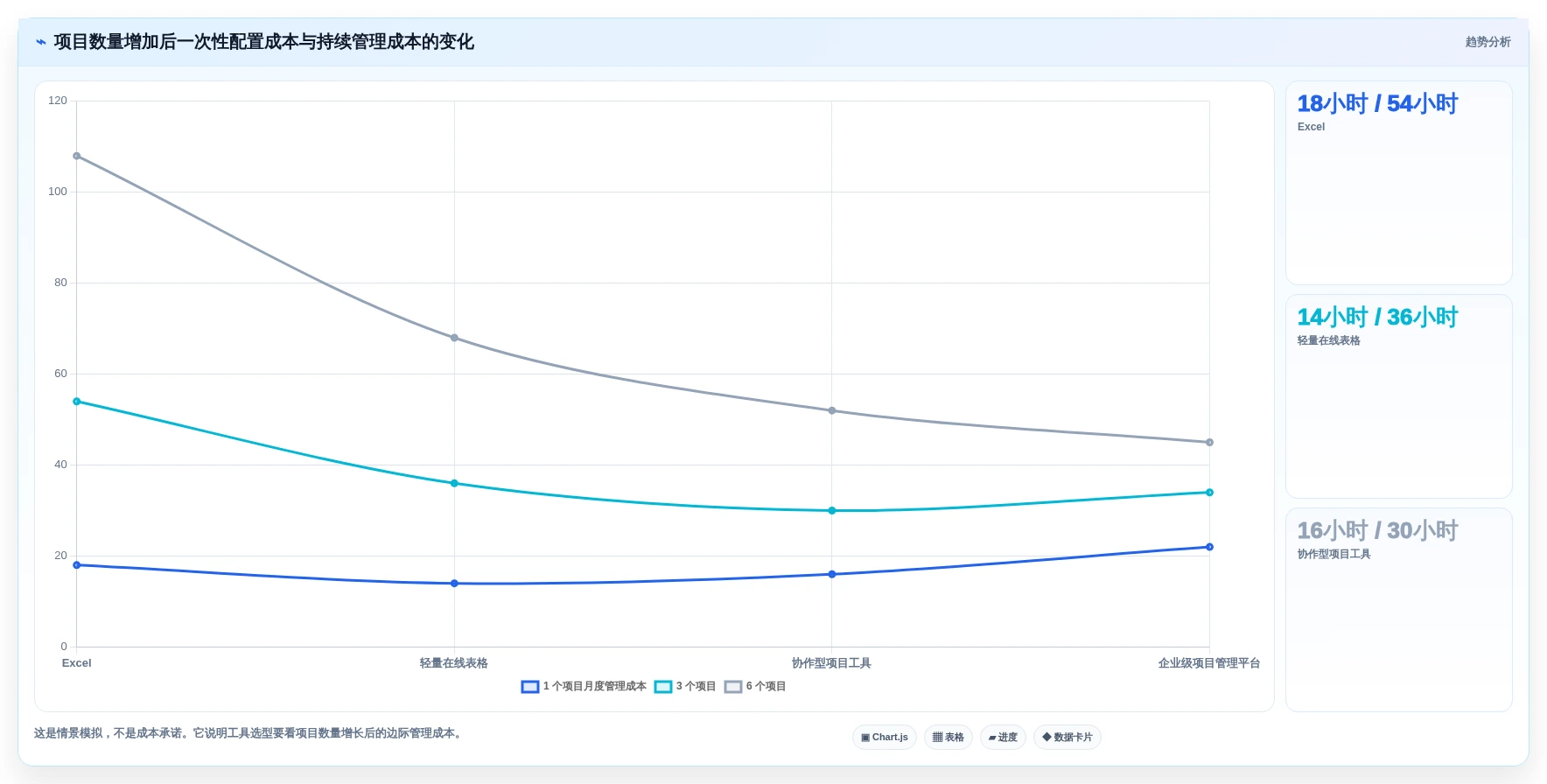
Task: Click the 1 个项目 data point at 企业级项目管理平台
Action: click(1209, 548)
